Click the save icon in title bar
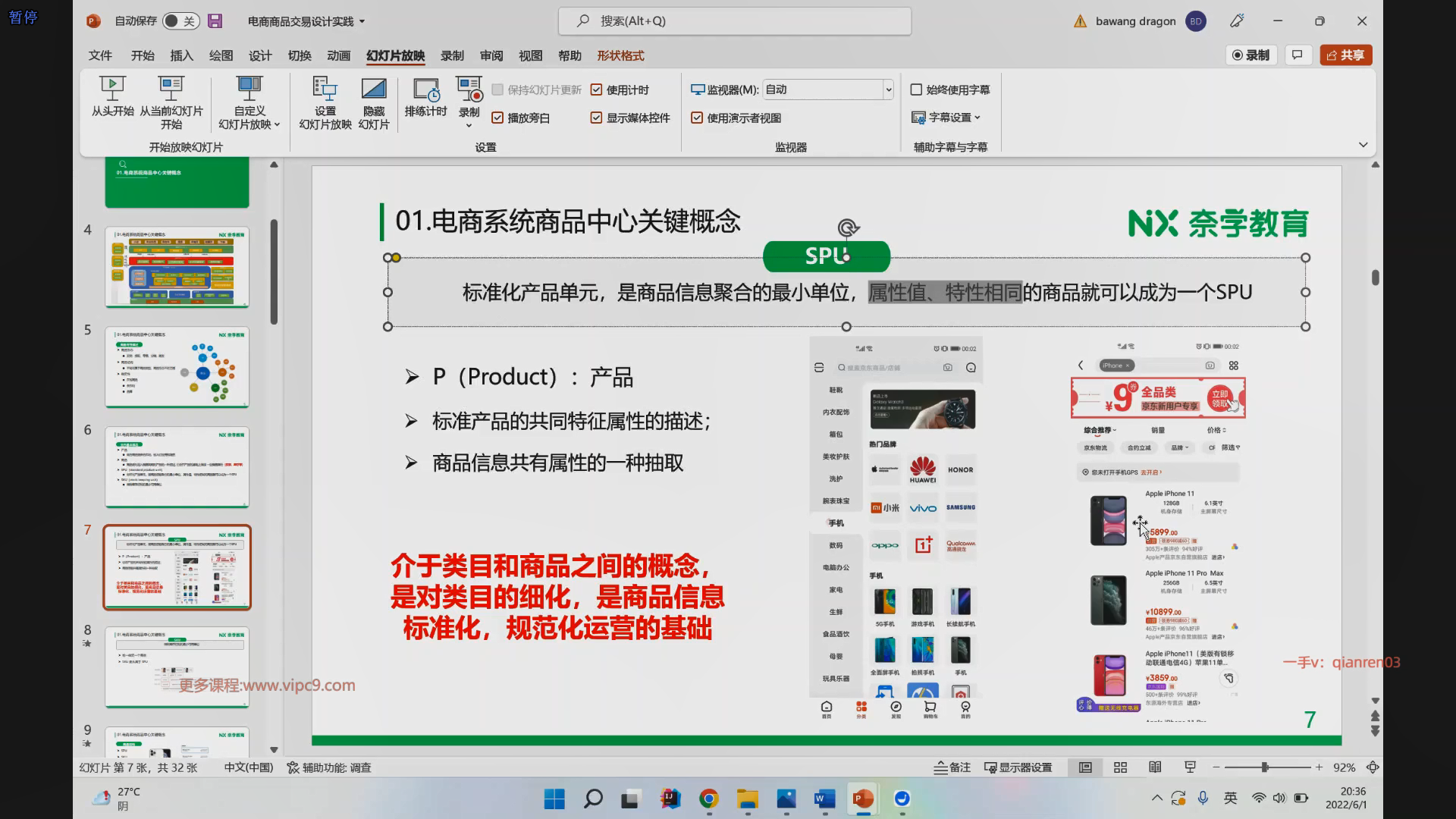 (215, 21)
